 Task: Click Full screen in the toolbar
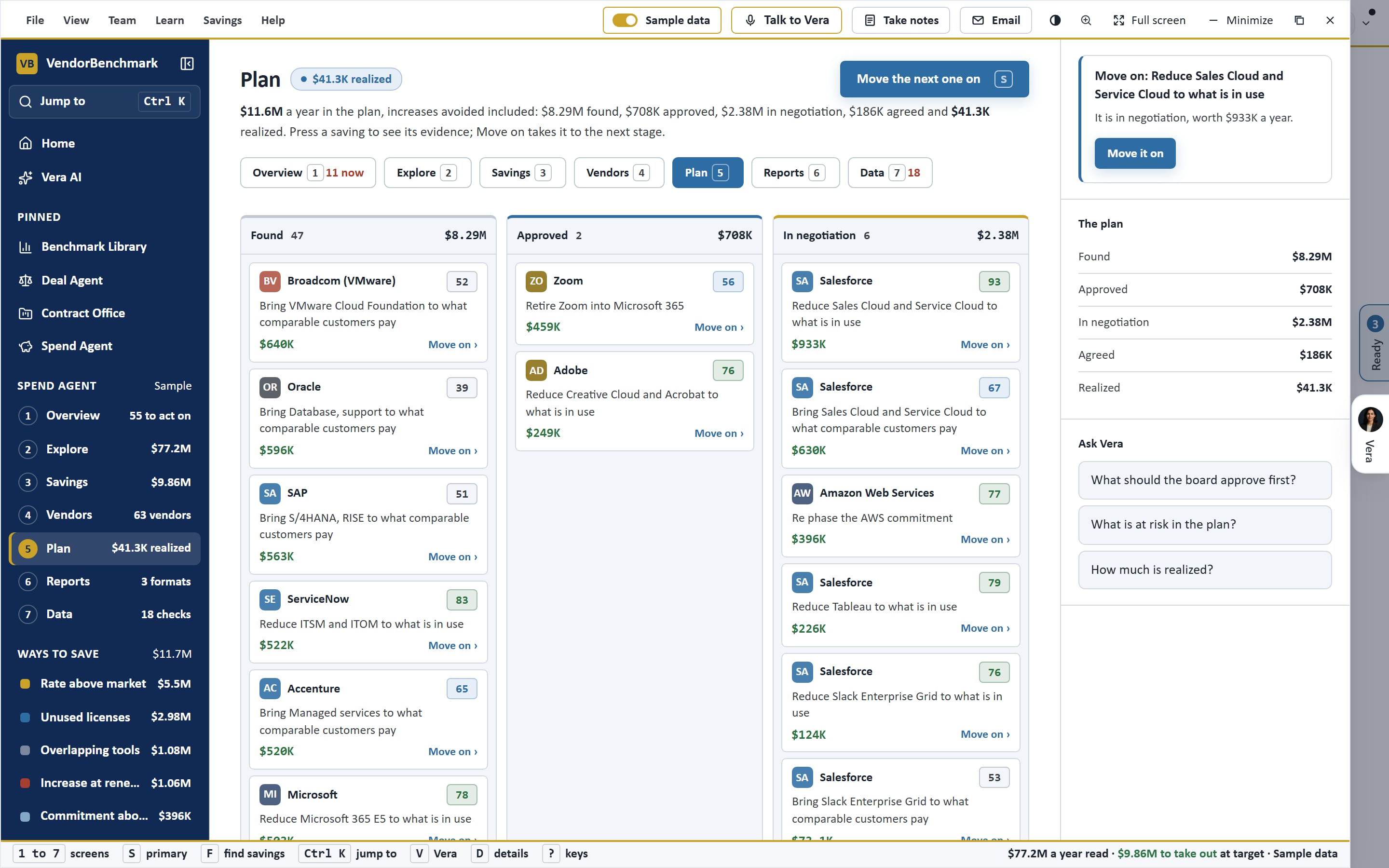1148,20
